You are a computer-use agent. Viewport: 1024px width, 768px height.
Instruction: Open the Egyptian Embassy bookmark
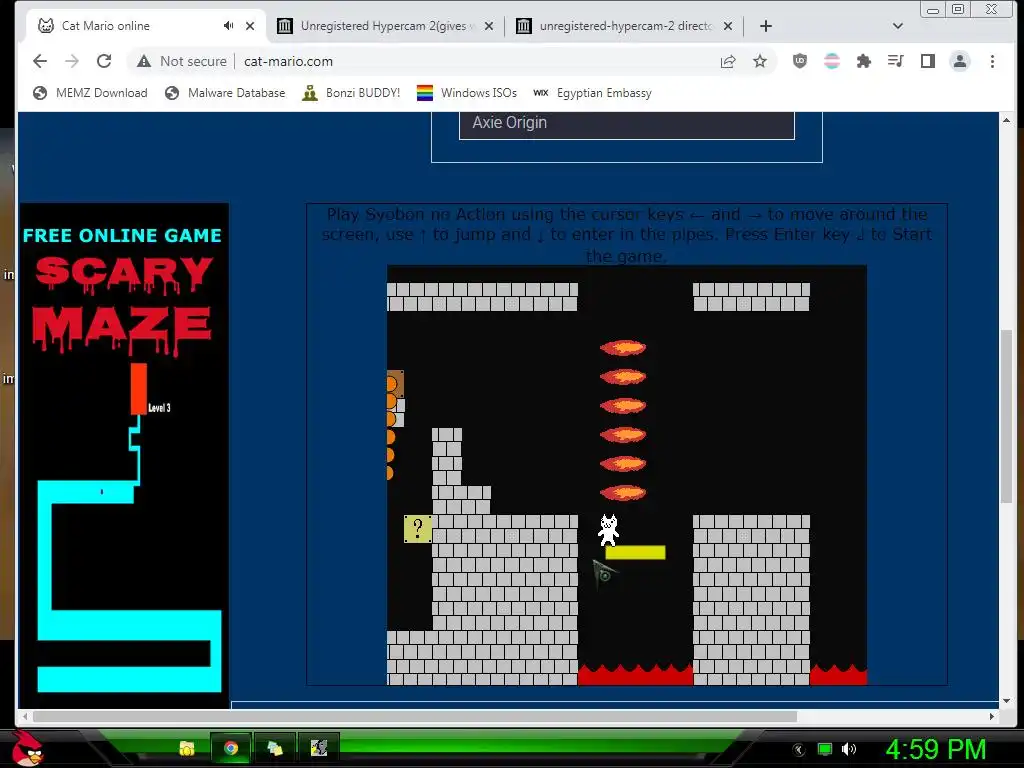[x=593, y=93]
